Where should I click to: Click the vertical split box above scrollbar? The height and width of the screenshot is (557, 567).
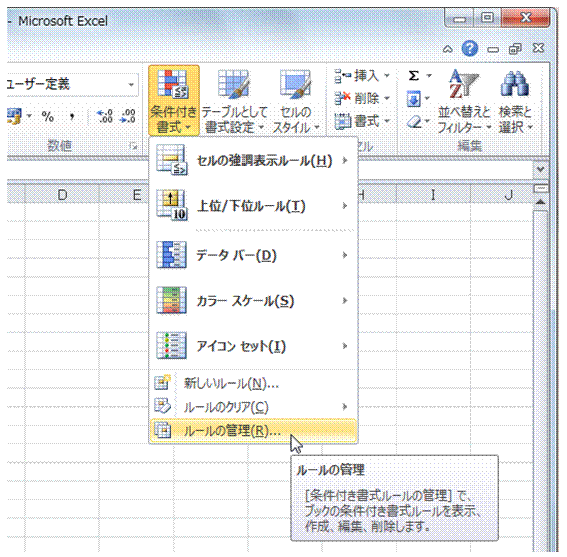click(541, 188)
